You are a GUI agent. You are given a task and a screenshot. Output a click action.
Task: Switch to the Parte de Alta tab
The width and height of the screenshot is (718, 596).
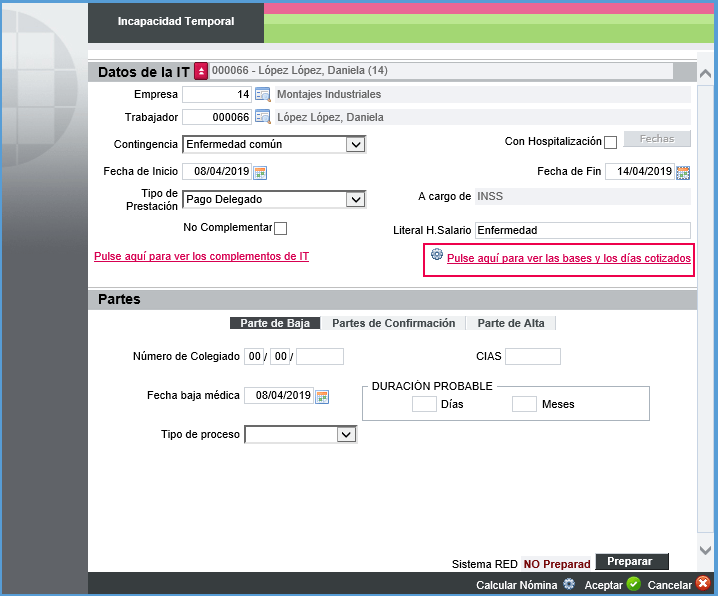[511, 323]
